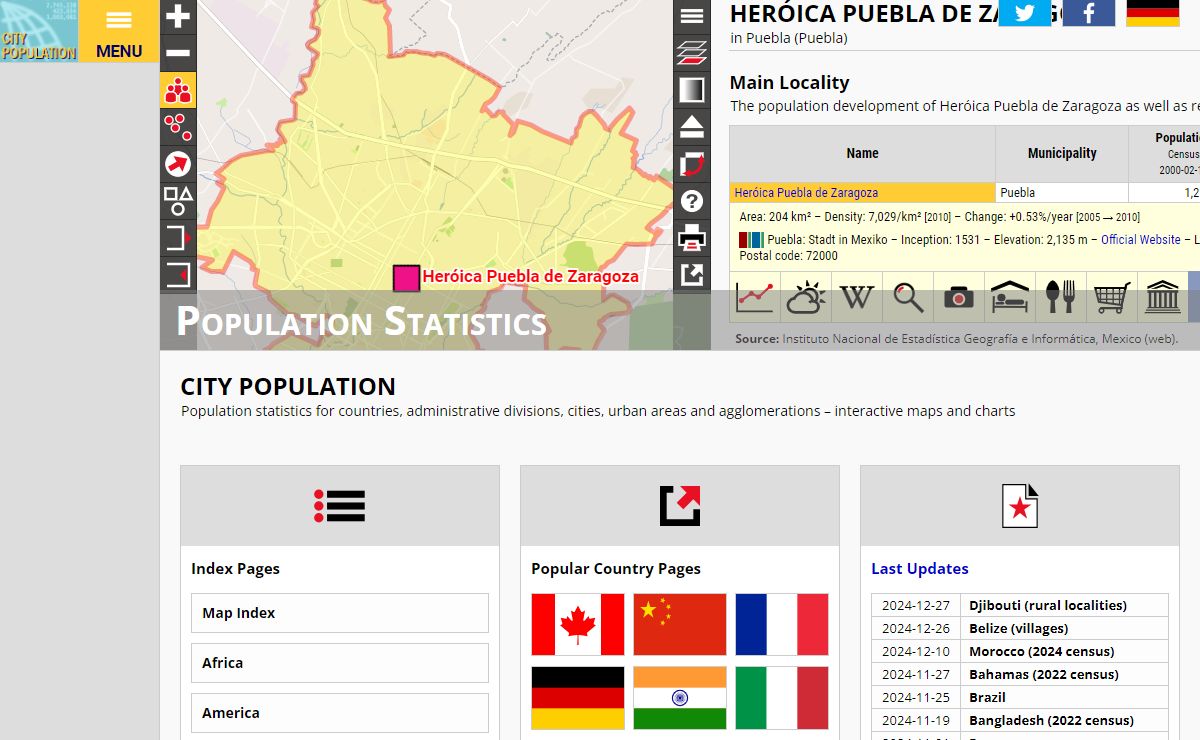The height and width of the screenshot is (740, 1200).
Task: Open the restaurants fork and spoon icon
Action: pyautogui.click(x=1061, y=297)
